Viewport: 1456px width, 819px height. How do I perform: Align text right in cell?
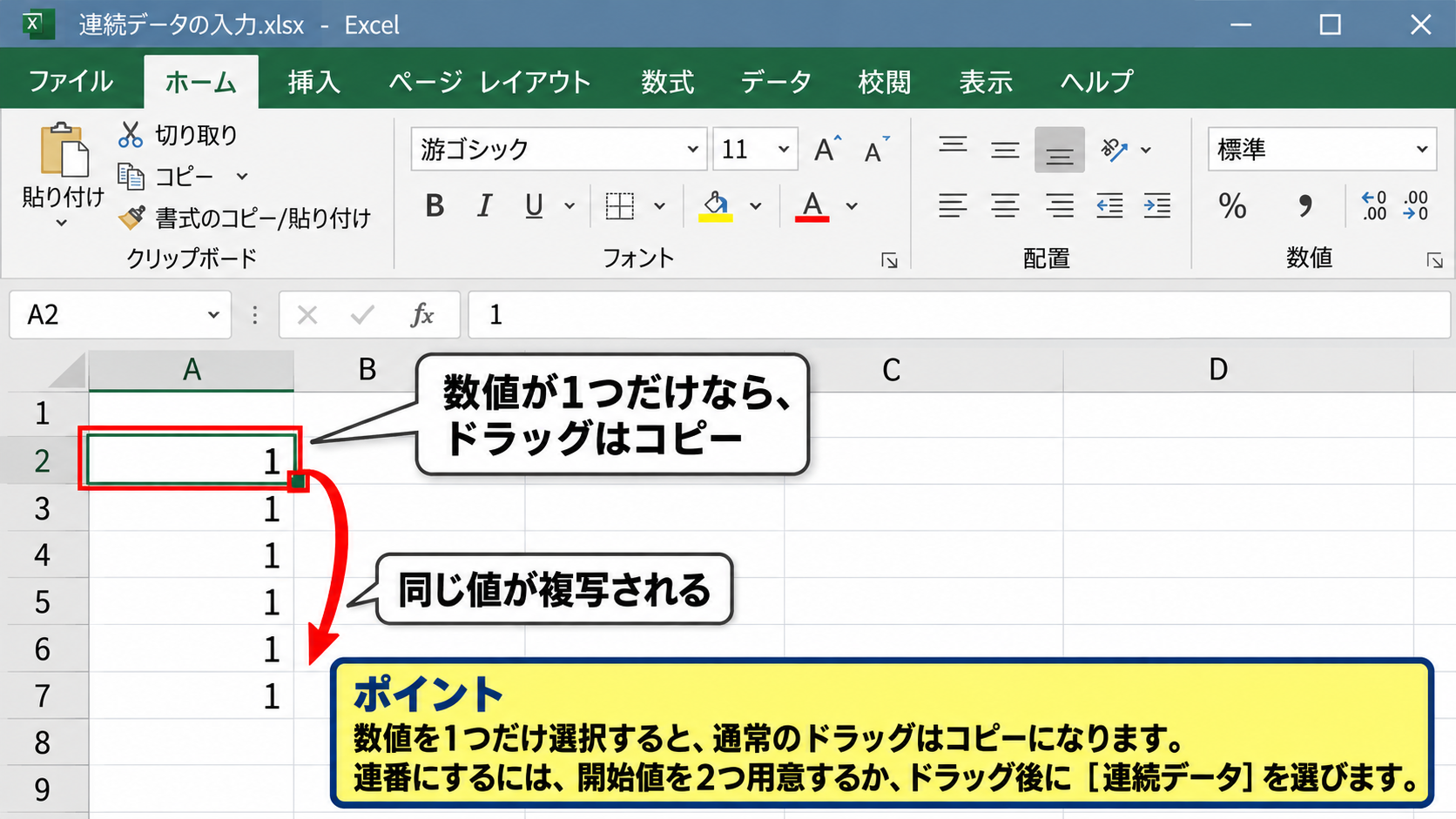(1059, 206)
